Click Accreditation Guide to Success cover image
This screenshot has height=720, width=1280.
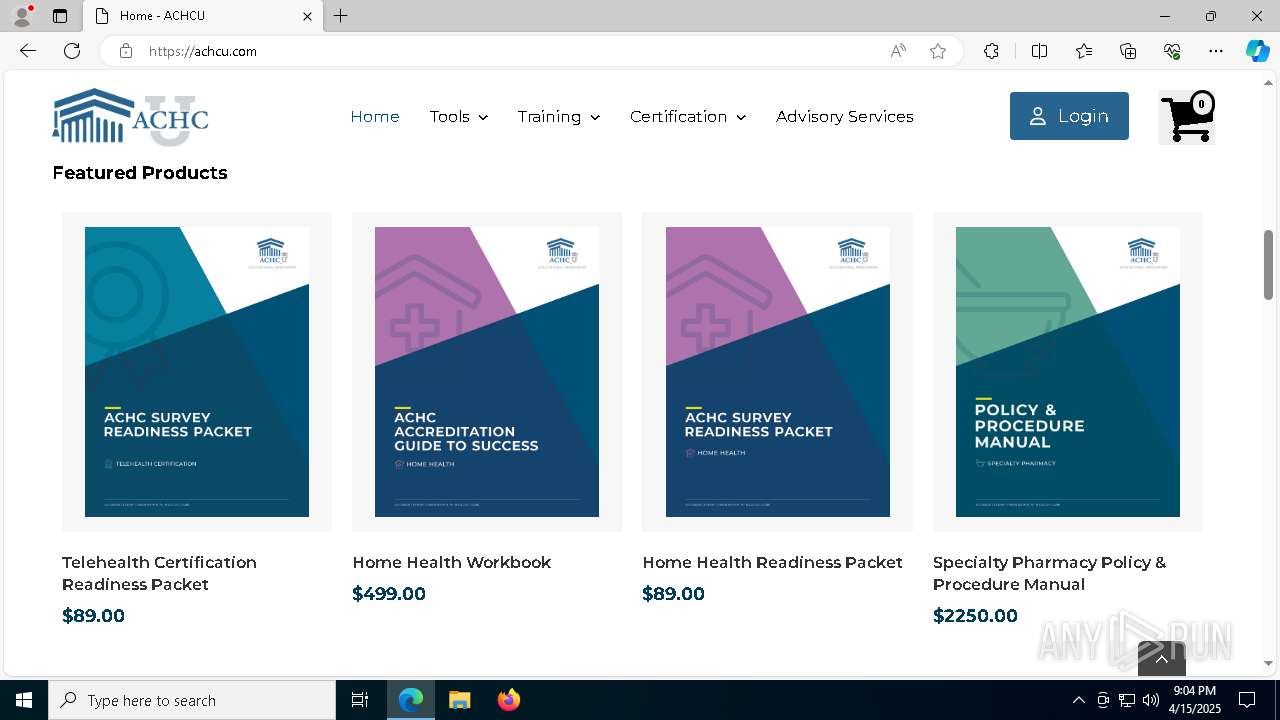(x=487, y=372)
